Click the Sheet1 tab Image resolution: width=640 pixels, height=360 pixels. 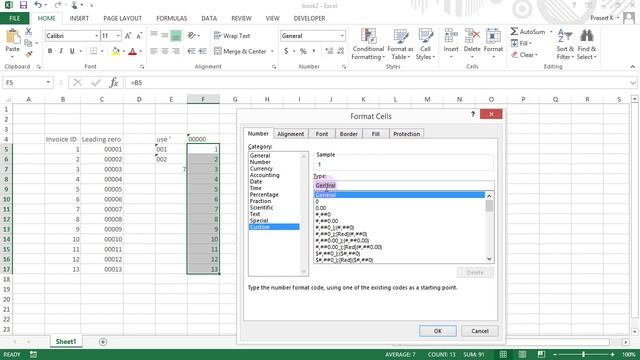(x=66, y=342)
